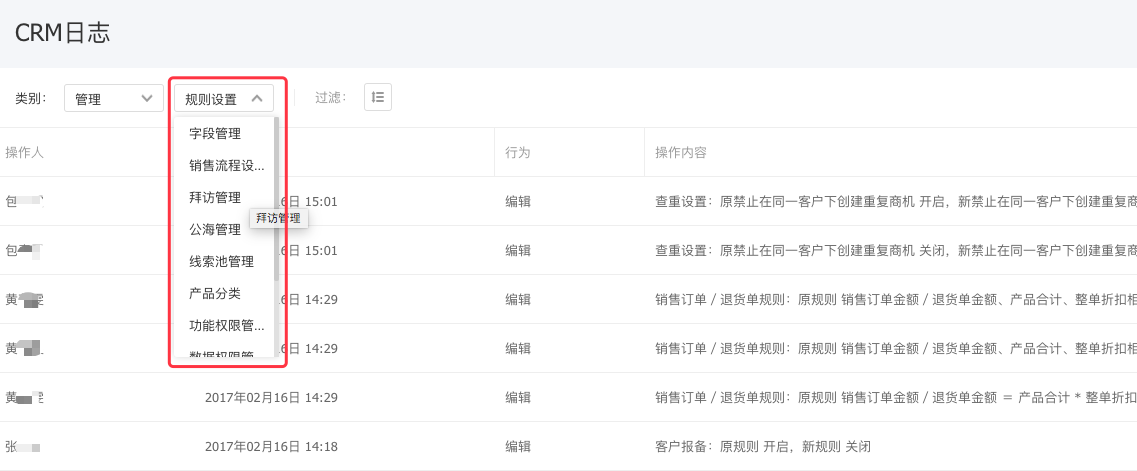Select the 功能权限管... option
This screenshot has height=471, width=1137.
pos(226,325)
